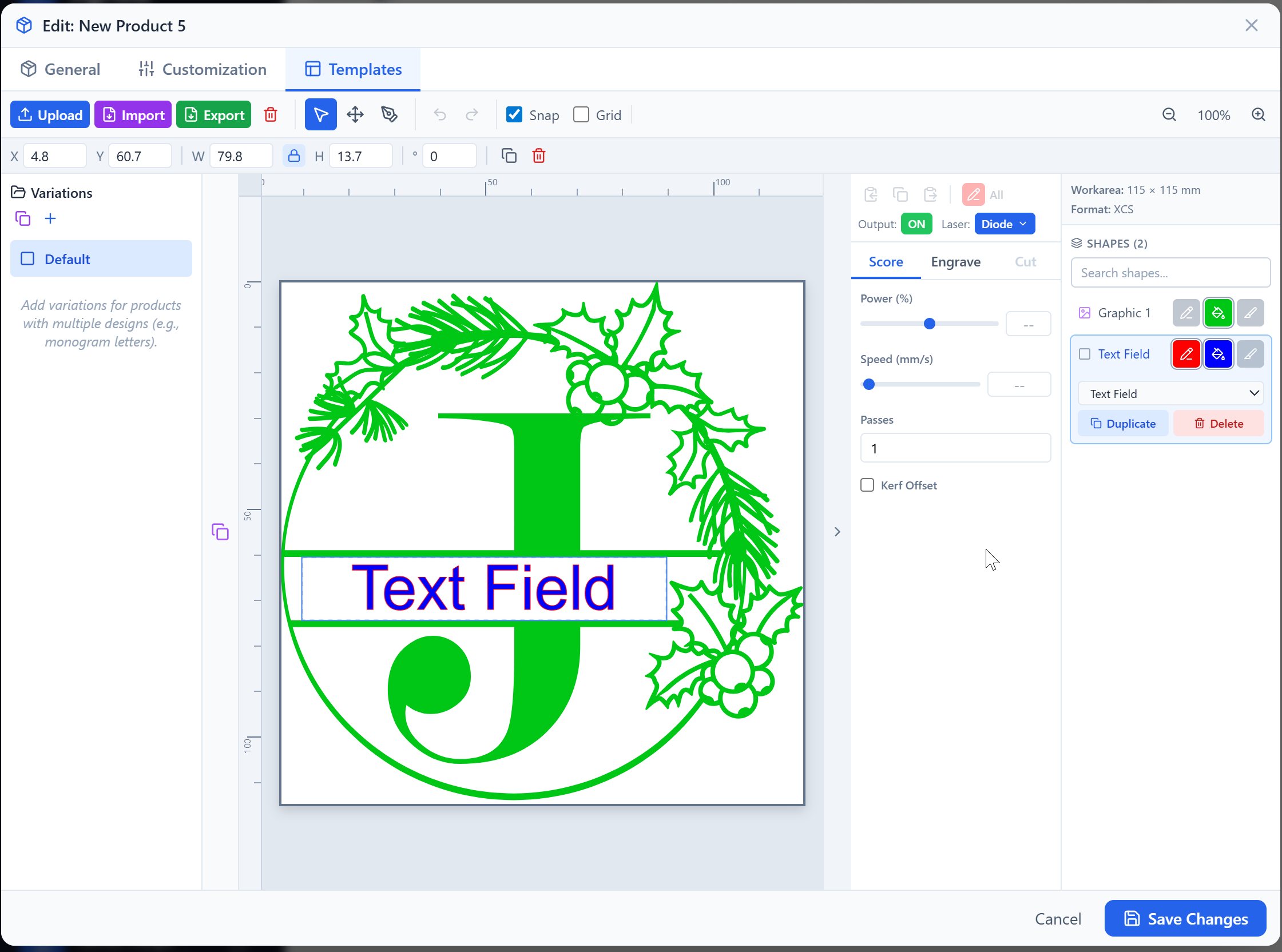Delete the selected shape via trash icon

pos(539,156)
